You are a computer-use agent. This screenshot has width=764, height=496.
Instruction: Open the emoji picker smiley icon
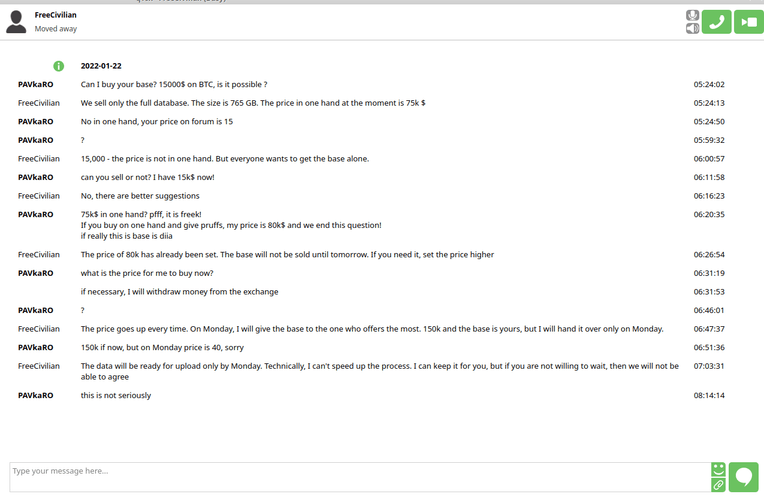click(718, 470)
